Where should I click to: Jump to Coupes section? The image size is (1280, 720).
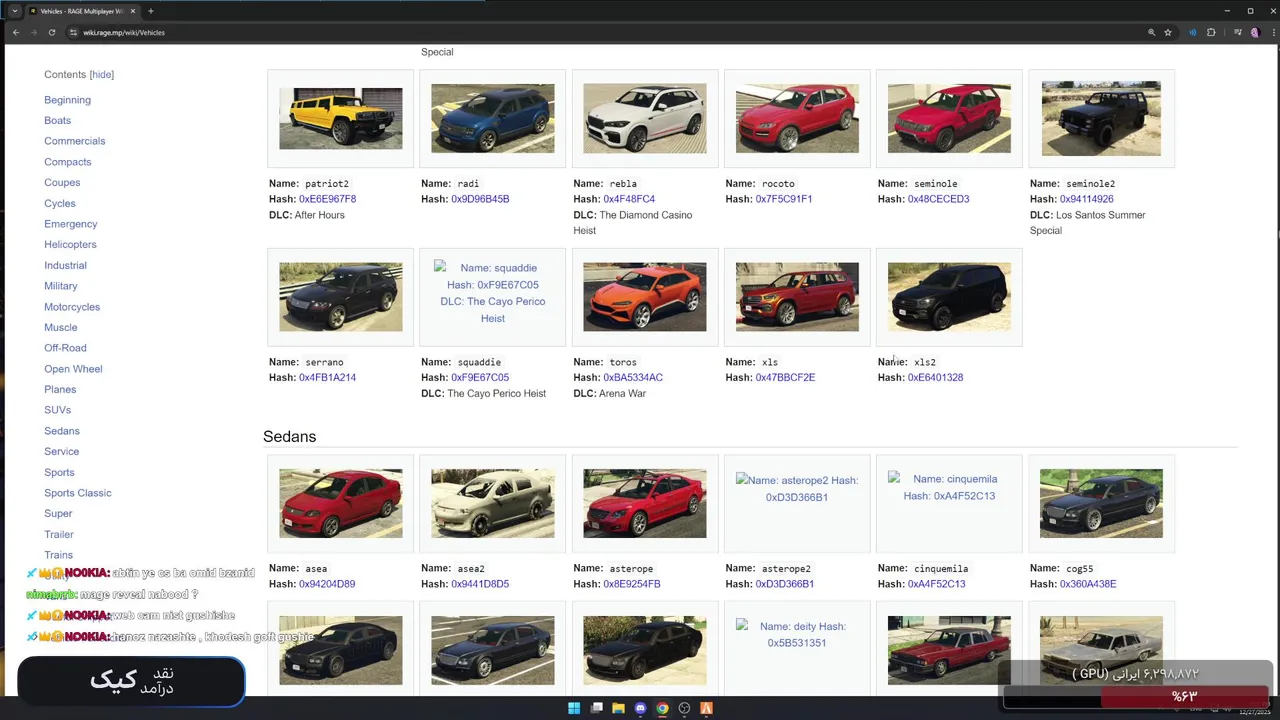(62, 183)
